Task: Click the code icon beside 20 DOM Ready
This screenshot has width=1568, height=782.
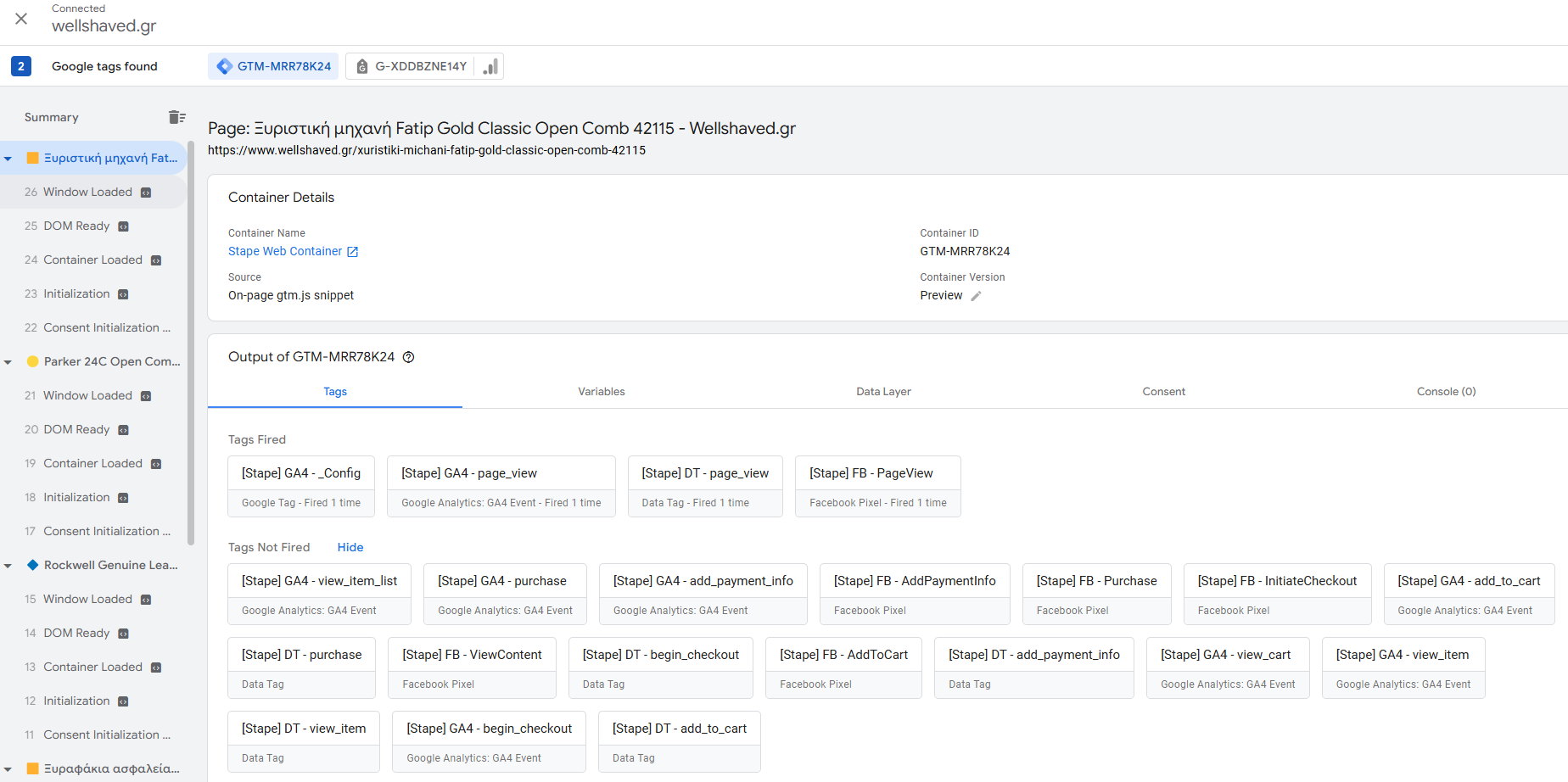Action: [123, 430]
